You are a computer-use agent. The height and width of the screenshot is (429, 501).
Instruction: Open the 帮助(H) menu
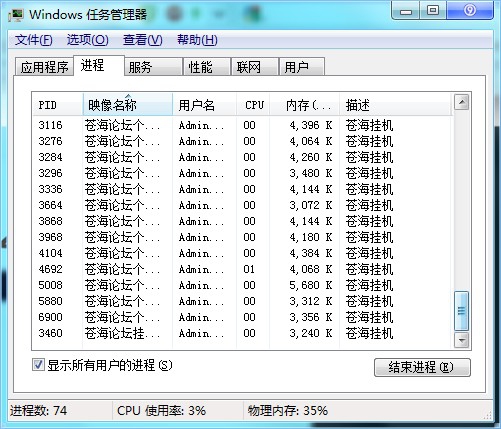tap(197, 40)
